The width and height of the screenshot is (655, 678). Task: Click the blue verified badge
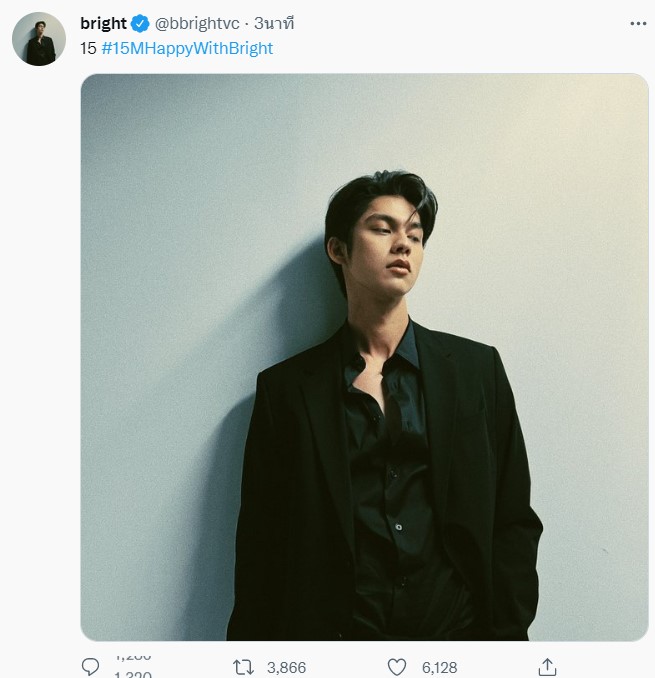140,23
